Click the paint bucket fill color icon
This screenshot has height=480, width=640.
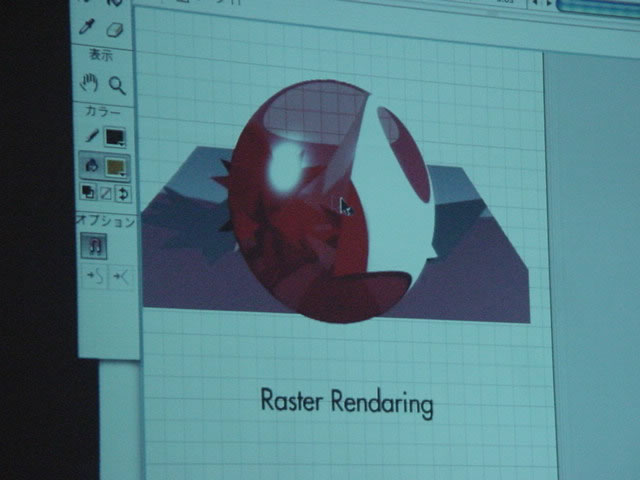[x=90, y=166]
